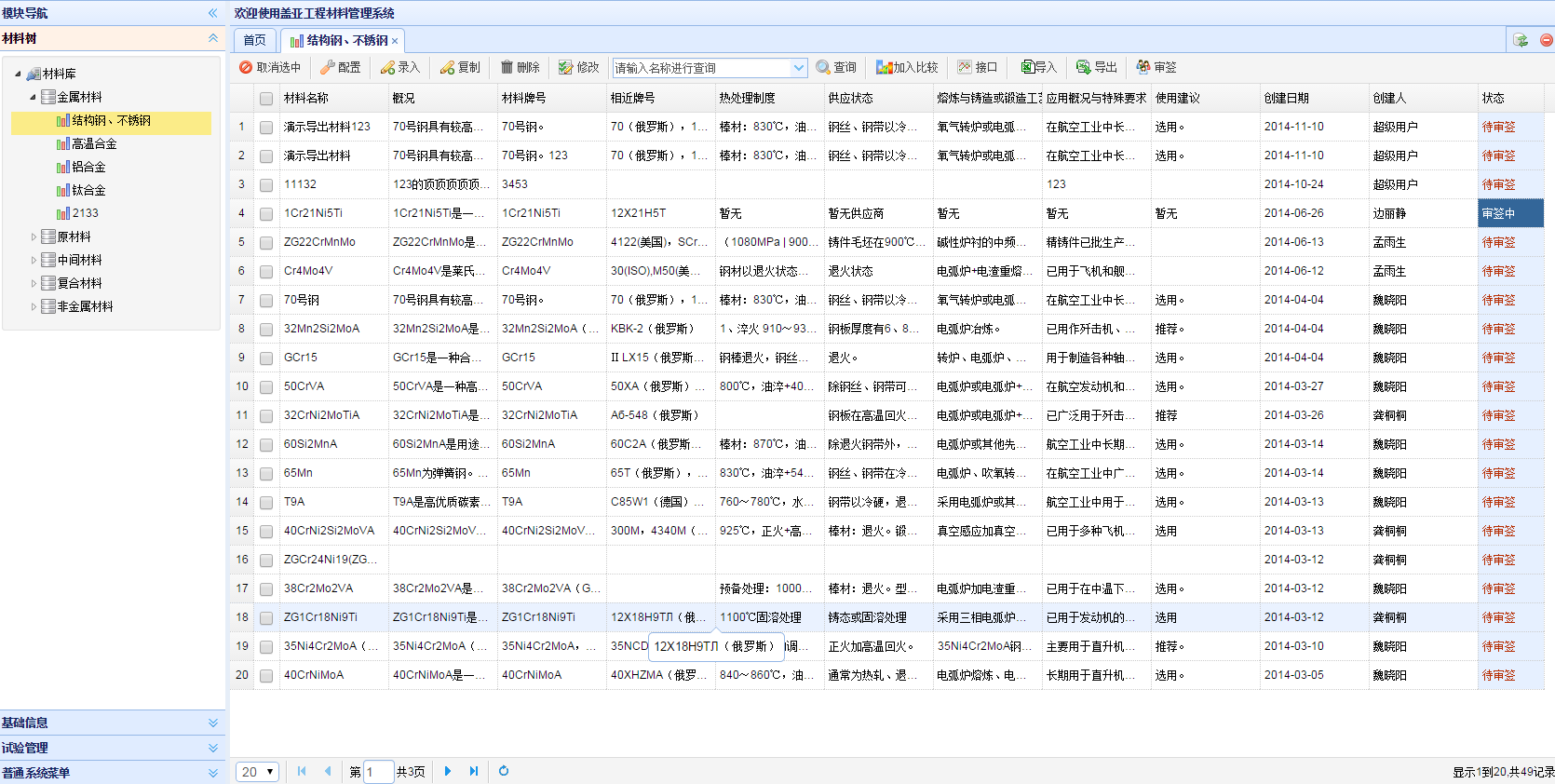Check the row for 1Cr21Ni5Ti

[x=266, y=214]
